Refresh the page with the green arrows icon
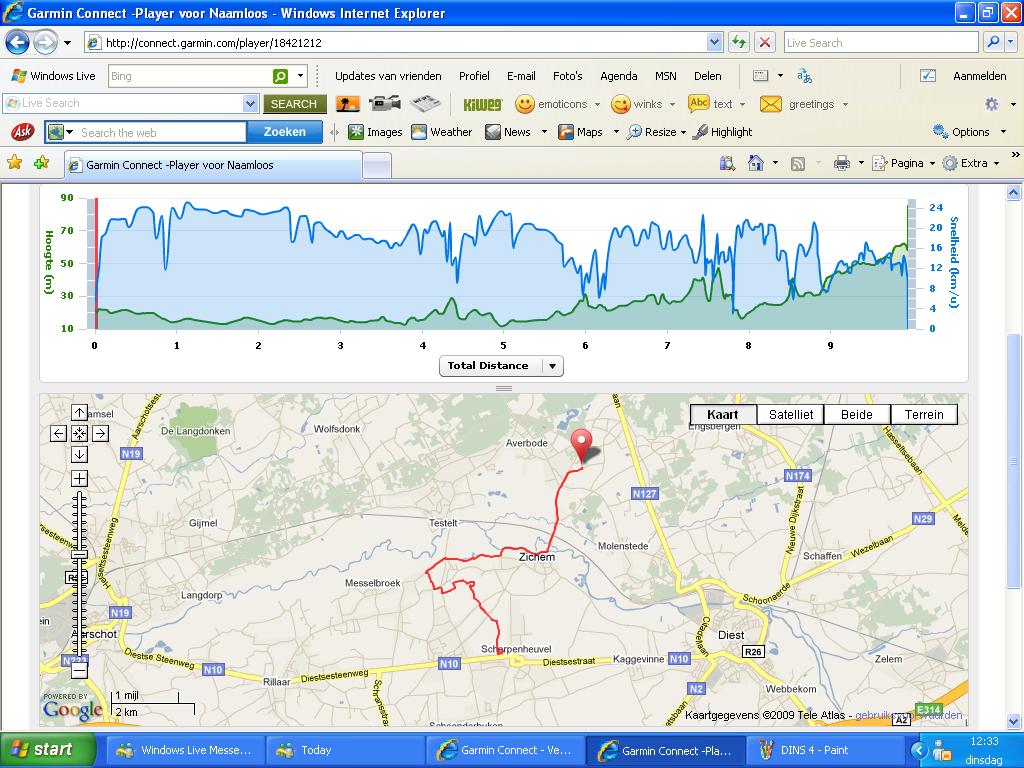Screen dimensions: 1024x768 tap(739, 43)
